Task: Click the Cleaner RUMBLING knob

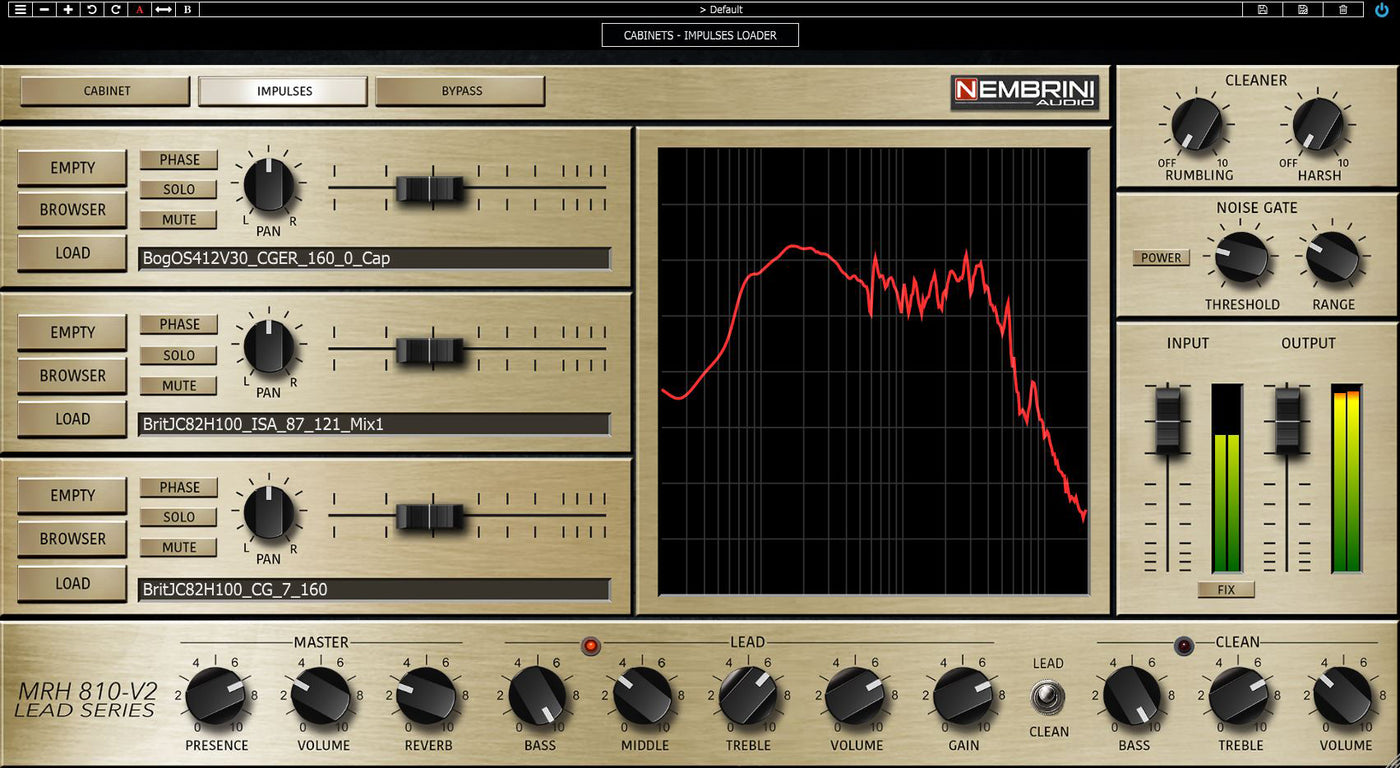Action: click(x=1197, y=125)
